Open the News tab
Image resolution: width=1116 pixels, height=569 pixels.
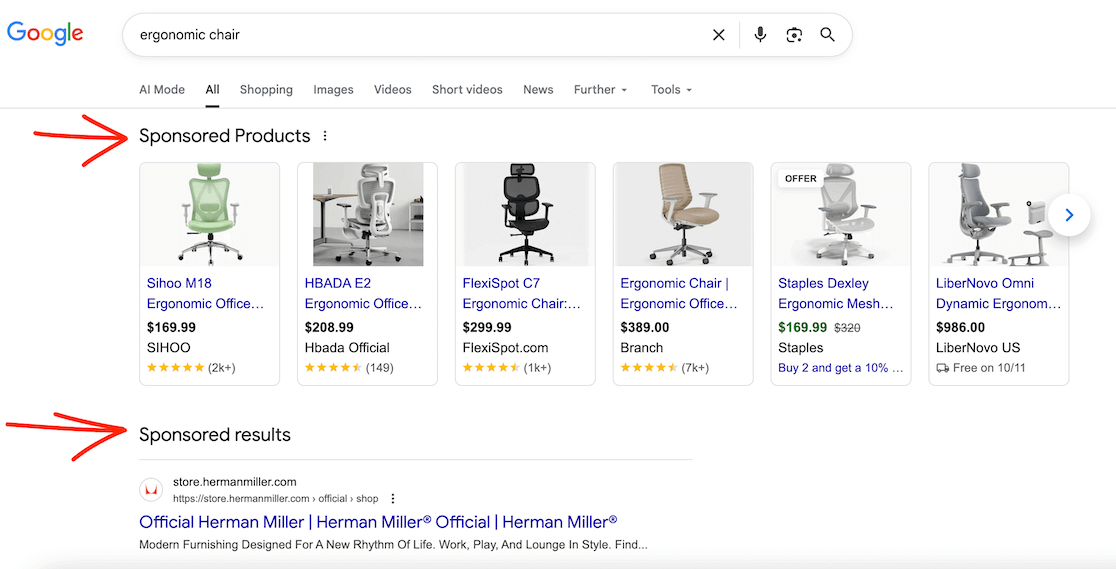pos(538,90)
